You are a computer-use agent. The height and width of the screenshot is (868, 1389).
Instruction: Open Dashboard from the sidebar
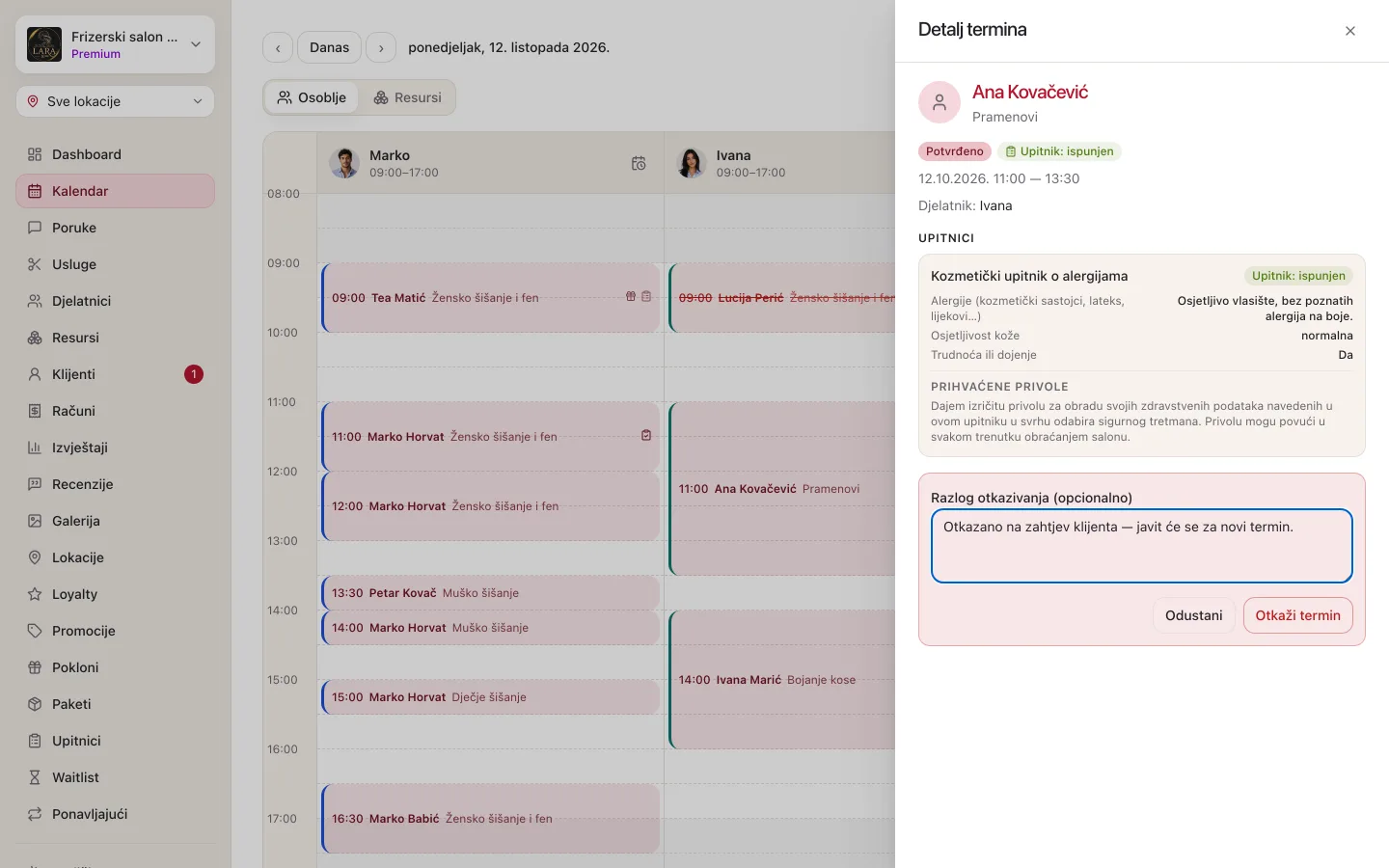pos(115,154)
